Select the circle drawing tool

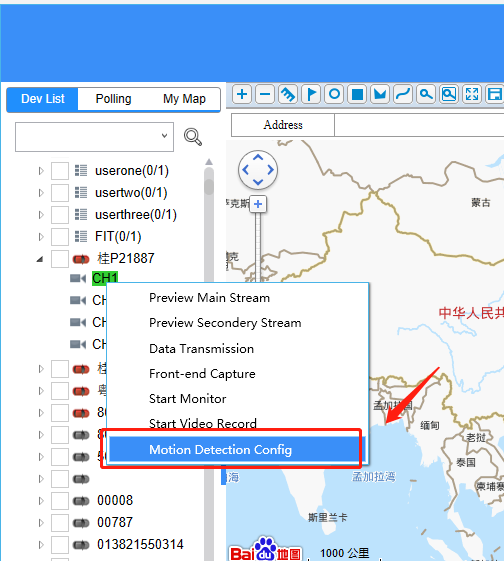point(334,94)
